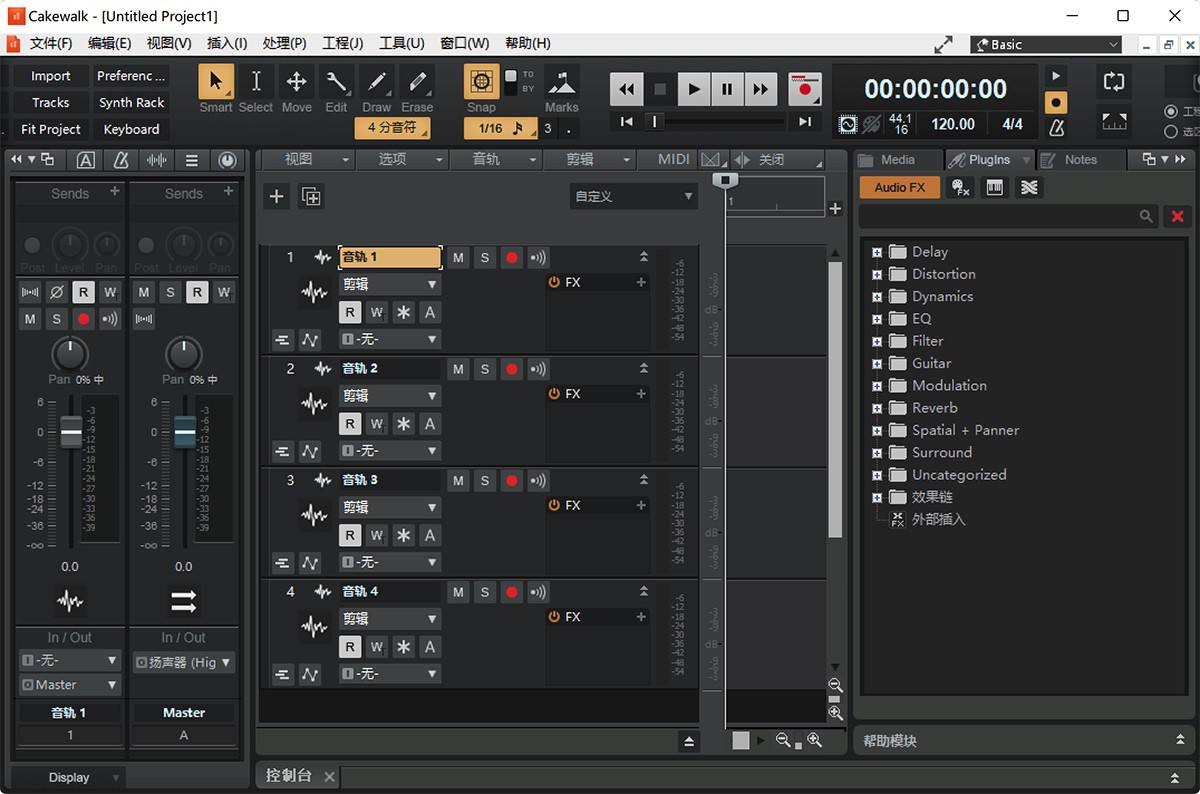Image resolution: width=1200 pixels, height=794 pixels.
Task: Enable input echo on 音轨 1
Action: coord(537,257)
